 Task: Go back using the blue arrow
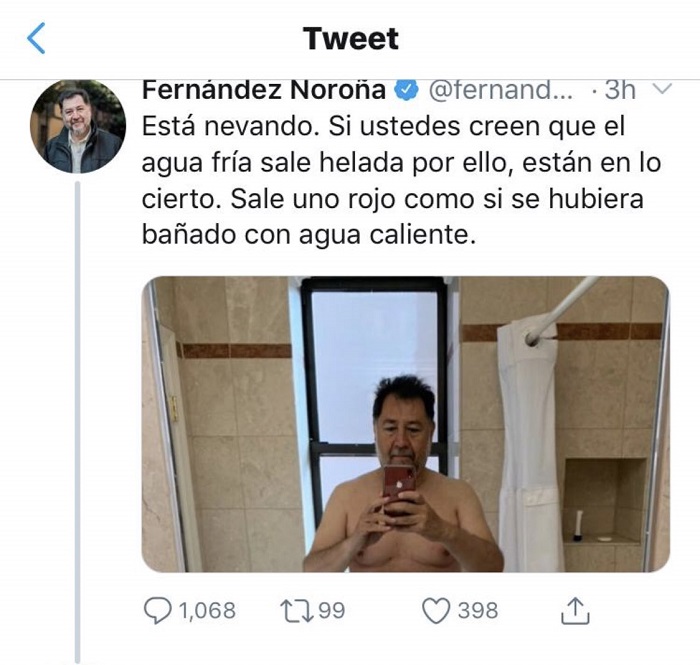pos(37,39)
